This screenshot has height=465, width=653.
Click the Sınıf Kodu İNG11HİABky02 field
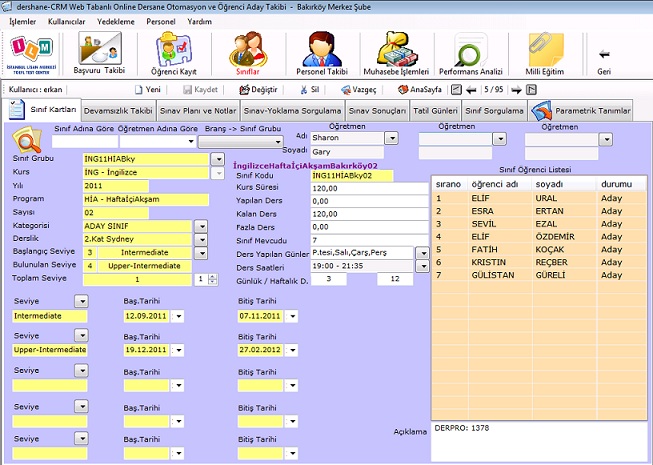coord(351,176)
